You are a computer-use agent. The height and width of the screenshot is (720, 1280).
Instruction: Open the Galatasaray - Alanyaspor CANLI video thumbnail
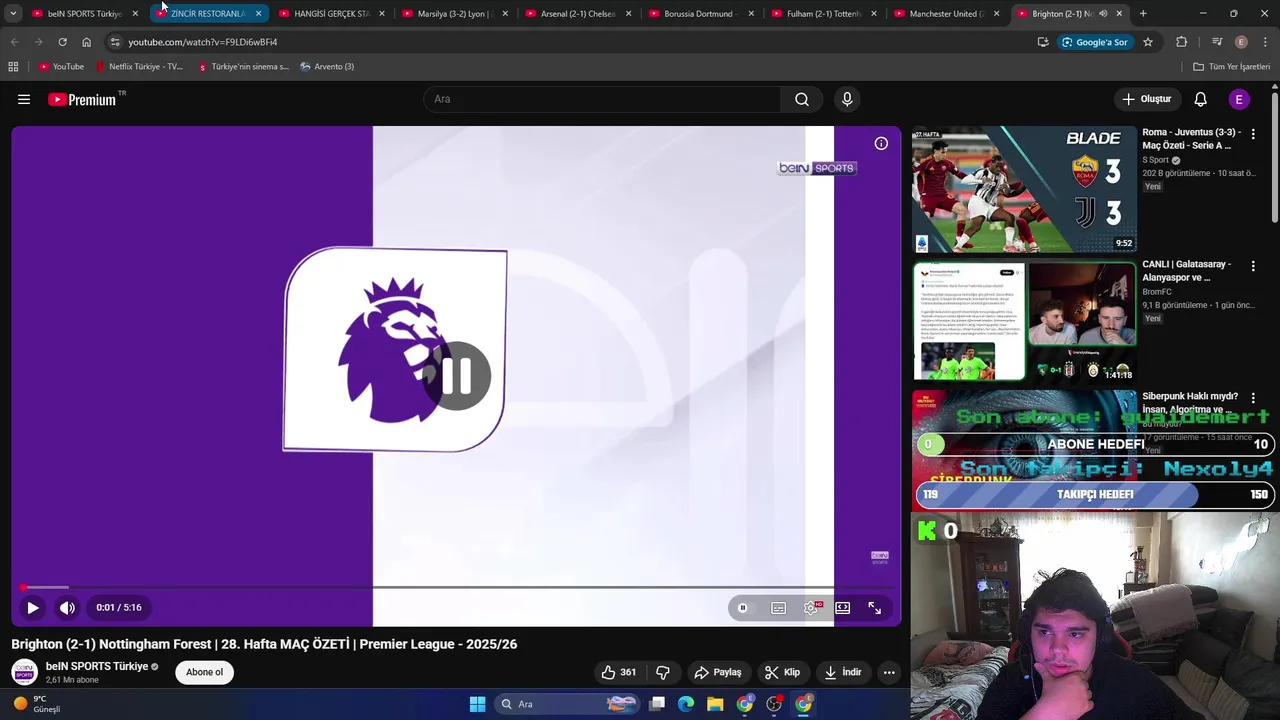tap(1024, 321)
